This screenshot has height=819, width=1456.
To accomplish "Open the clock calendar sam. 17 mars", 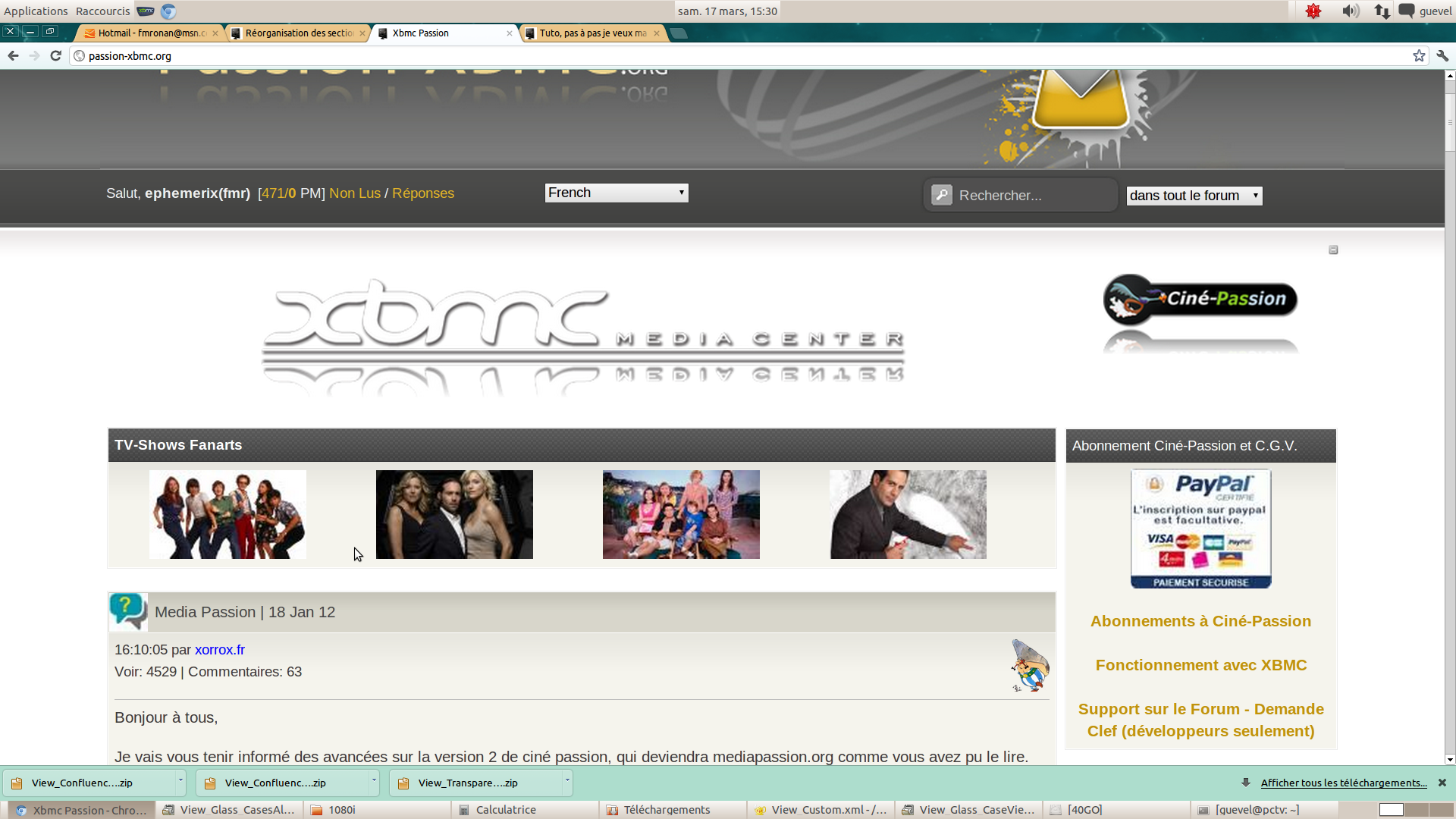I will click(727, 11).
